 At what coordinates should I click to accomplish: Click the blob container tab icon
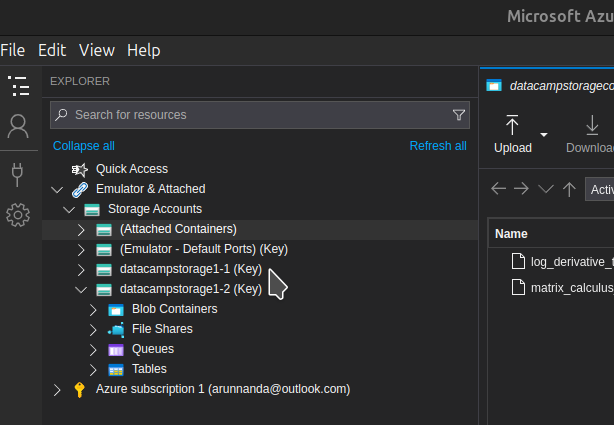(494, 85)
